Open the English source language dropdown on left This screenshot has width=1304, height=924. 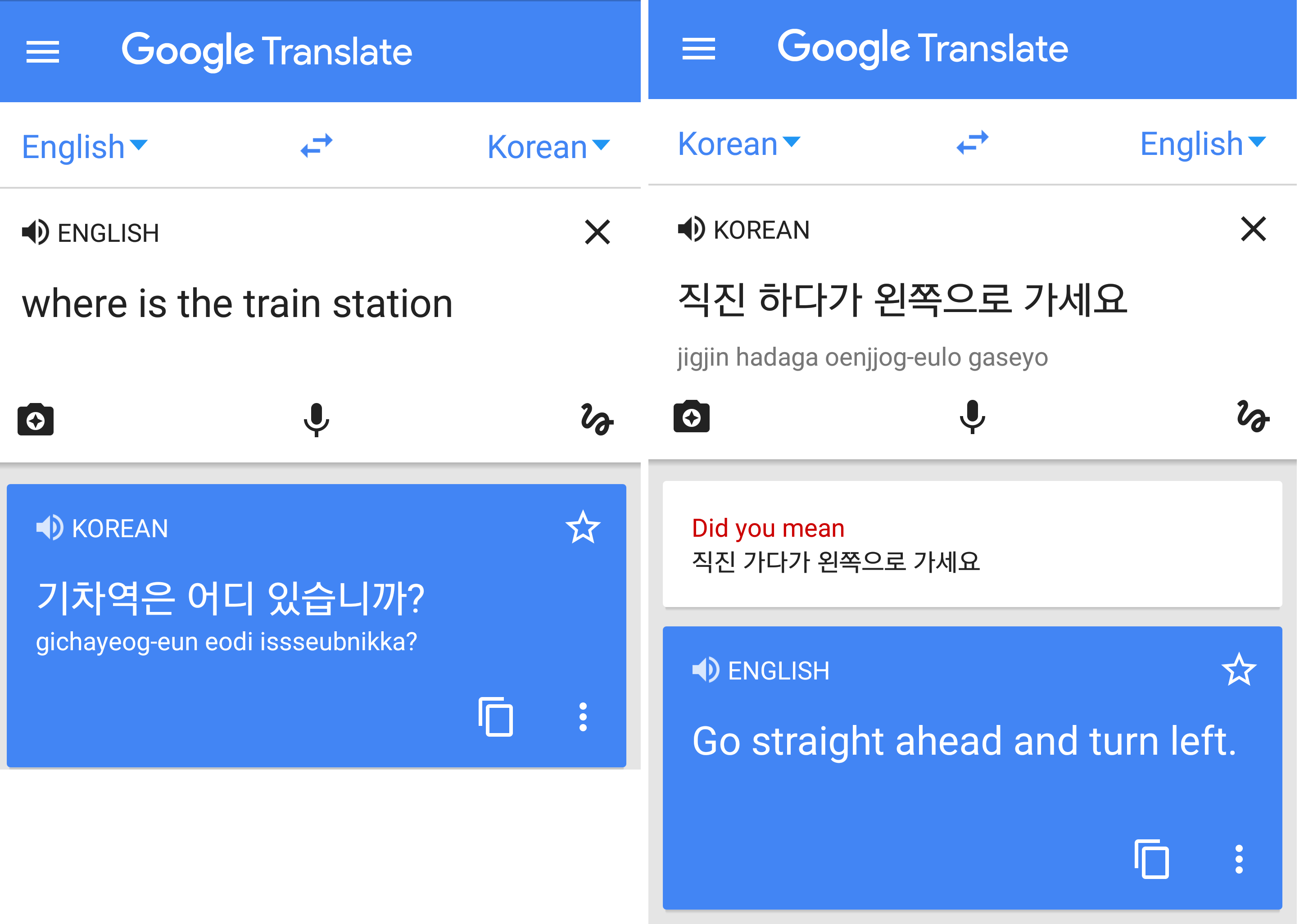(84, 147)
